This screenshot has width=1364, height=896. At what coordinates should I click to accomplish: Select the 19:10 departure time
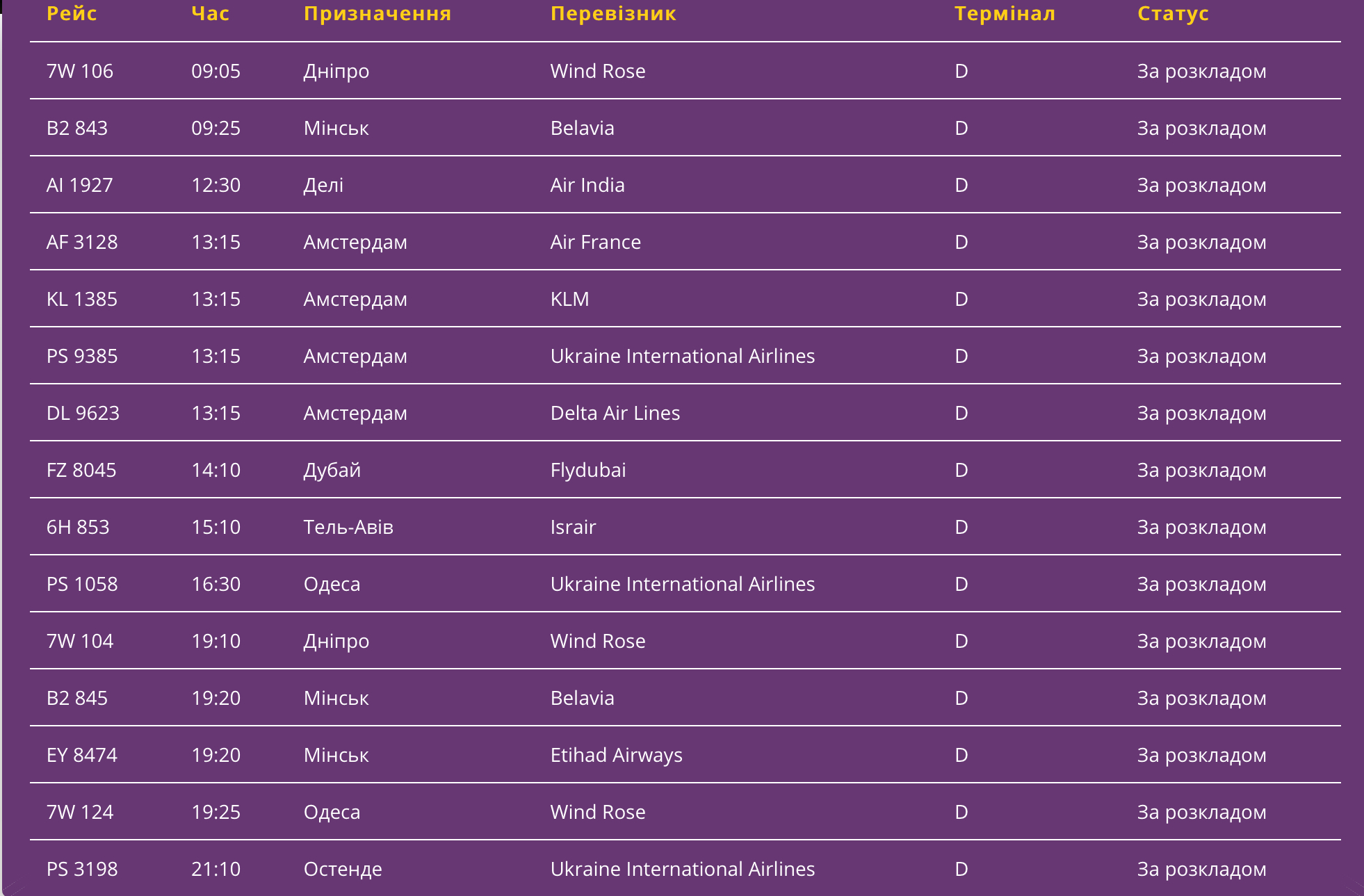pyautogui.click(x=216, y=641)
